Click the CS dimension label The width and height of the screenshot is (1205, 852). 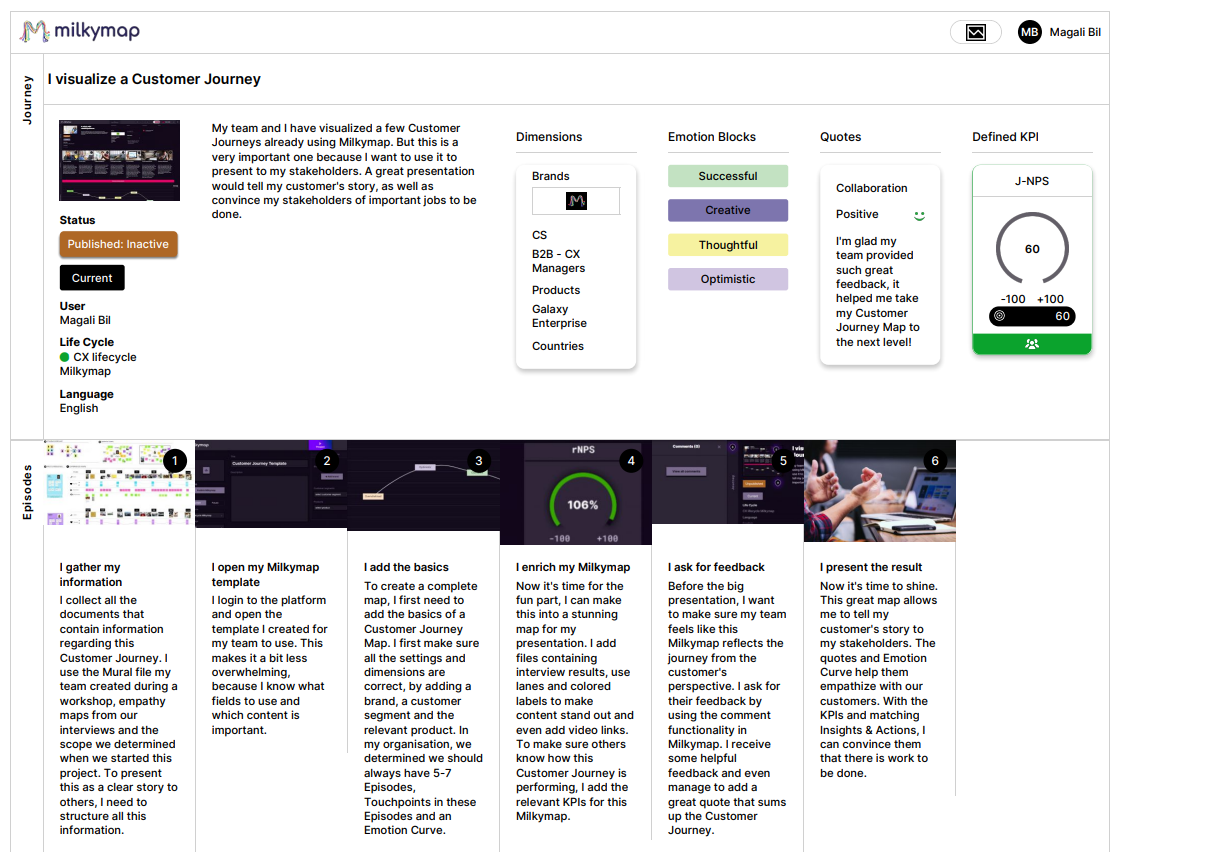point(540,235)
